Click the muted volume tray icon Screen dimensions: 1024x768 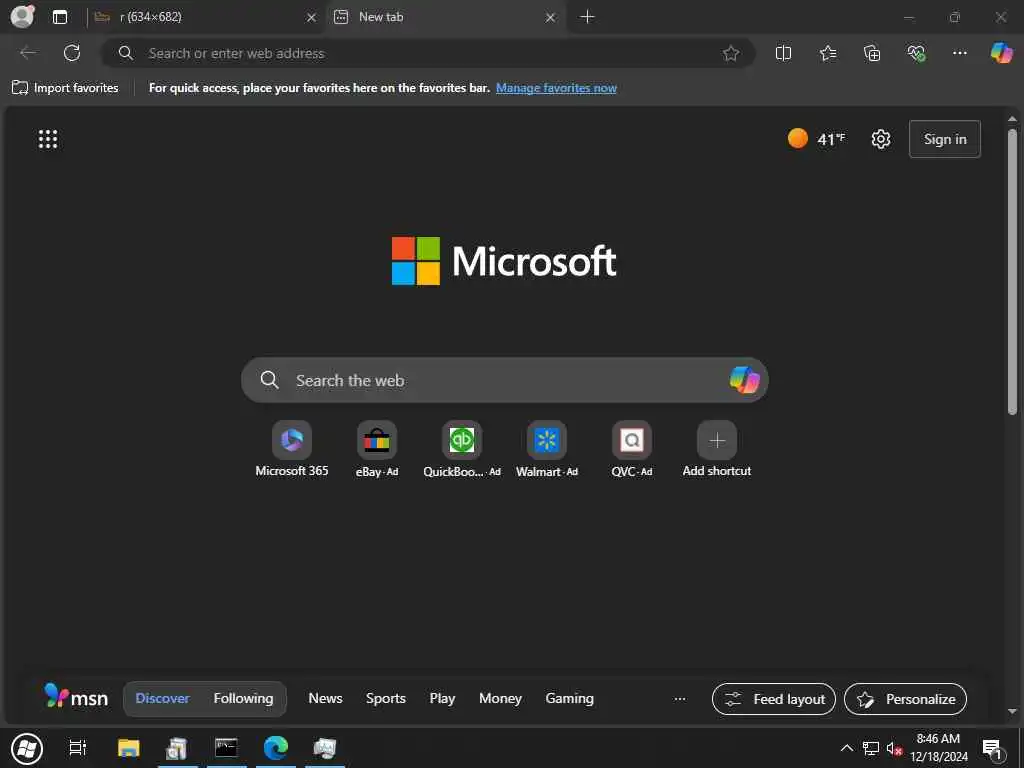click(894, 748)
